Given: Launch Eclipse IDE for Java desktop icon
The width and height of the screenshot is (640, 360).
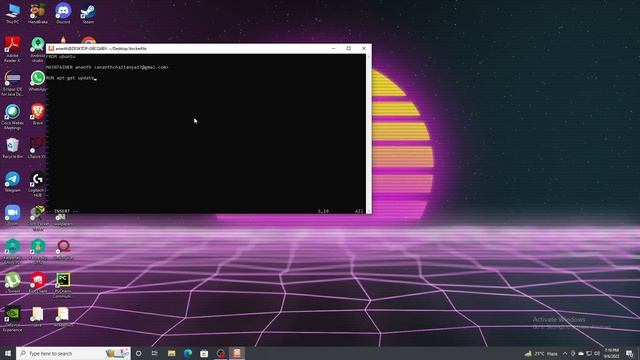Looking at the screenshot, I should pos(13,83).
